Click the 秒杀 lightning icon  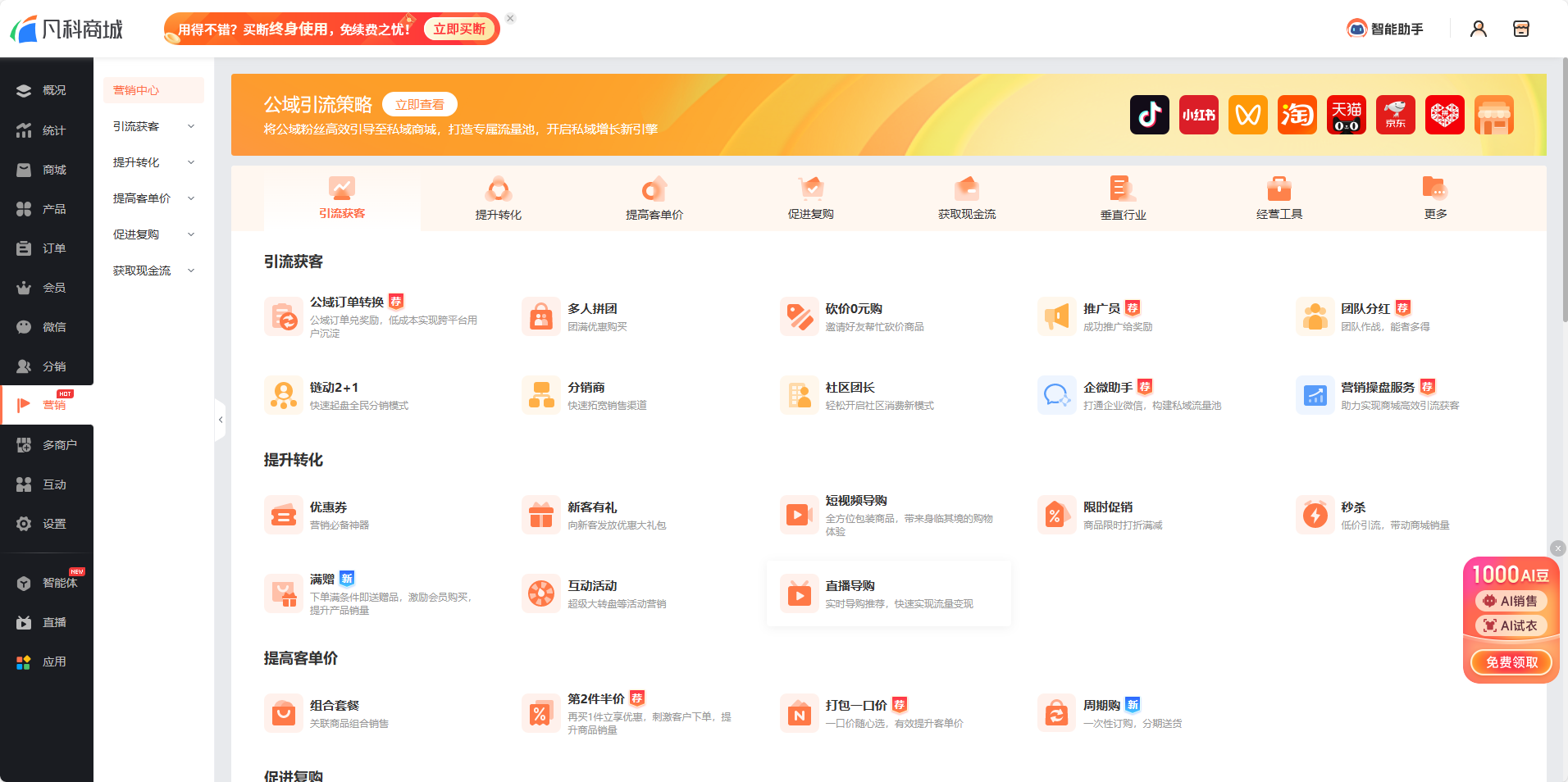point(1315,516)
